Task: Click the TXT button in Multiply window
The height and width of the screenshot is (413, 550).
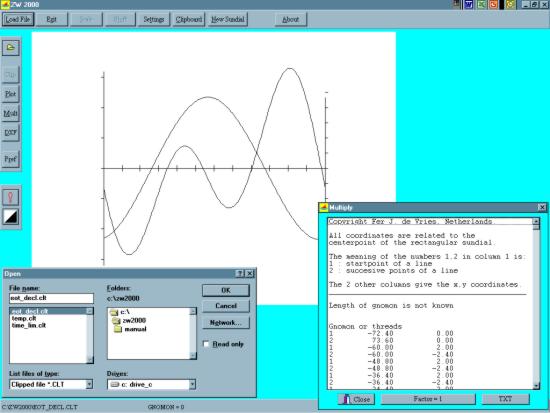Action: pyautogui.click(x=505, y=399)
